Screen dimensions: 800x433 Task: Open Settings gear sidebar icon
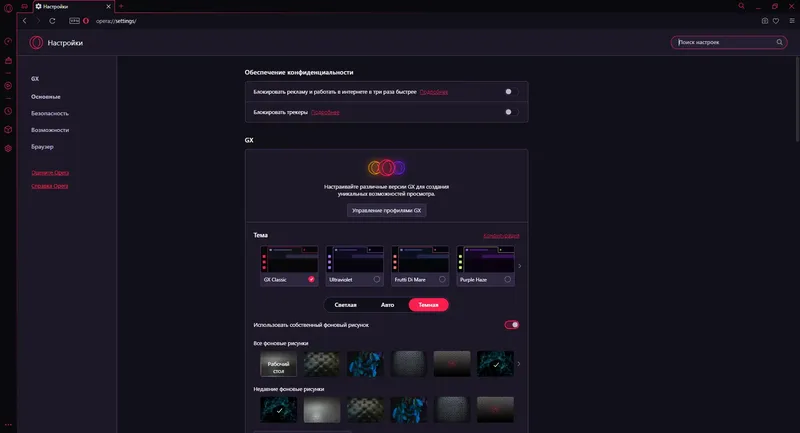[8, 148]
